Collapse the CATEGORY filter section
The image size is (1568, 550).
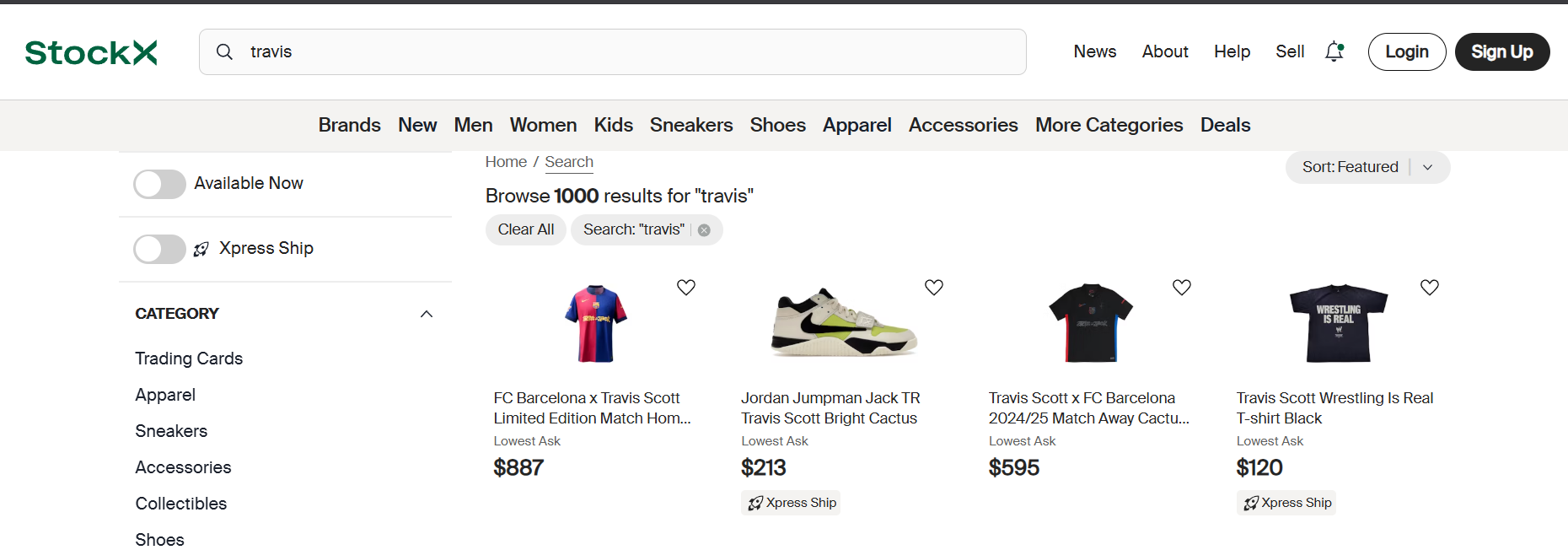(x=427, y=313)
